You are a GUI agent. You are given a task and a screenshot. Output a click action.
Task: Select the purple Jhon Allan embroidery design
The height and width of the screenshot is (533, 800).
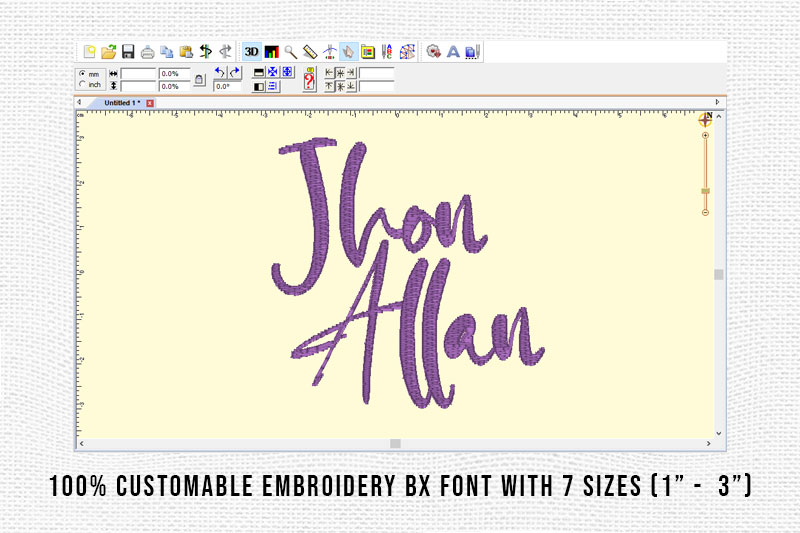408,273
